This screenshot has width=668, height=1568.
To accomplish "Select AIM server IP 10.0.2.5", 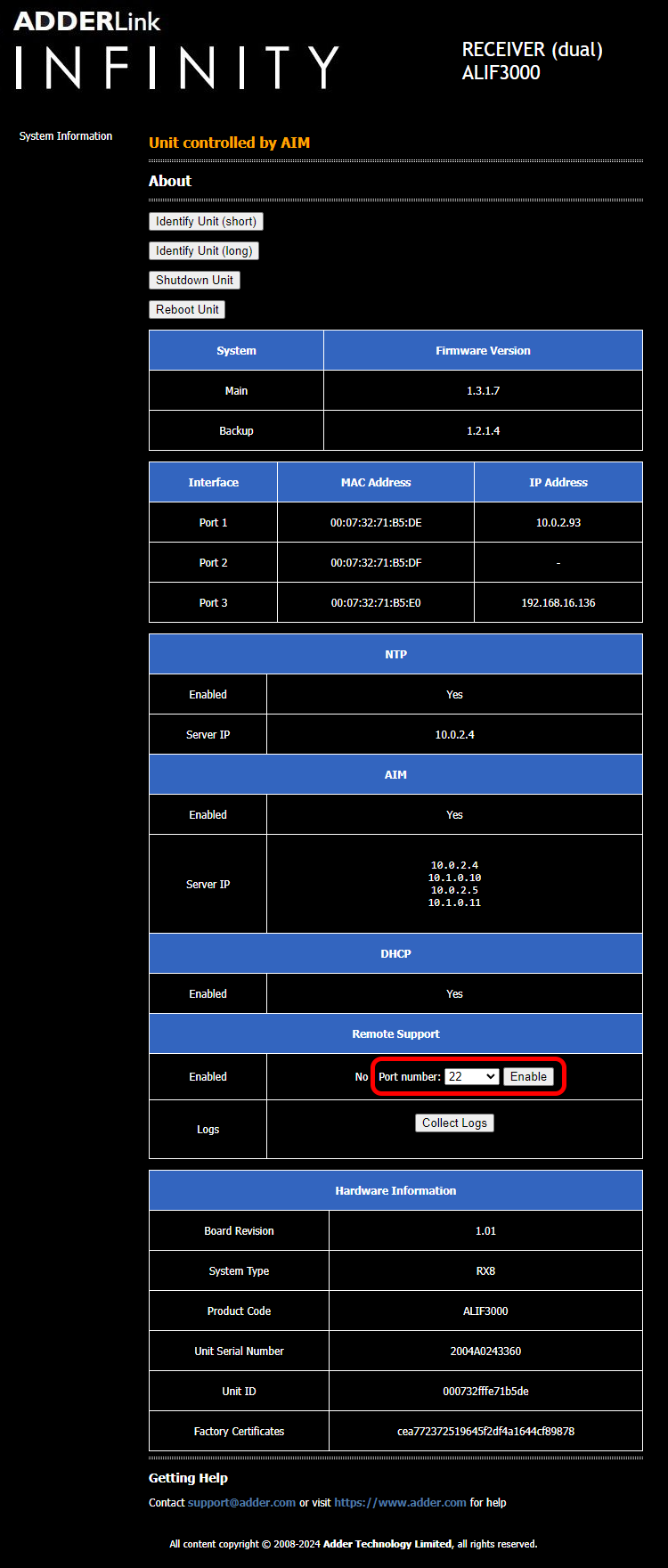I will pyautogui.click(x=454, y=890).
